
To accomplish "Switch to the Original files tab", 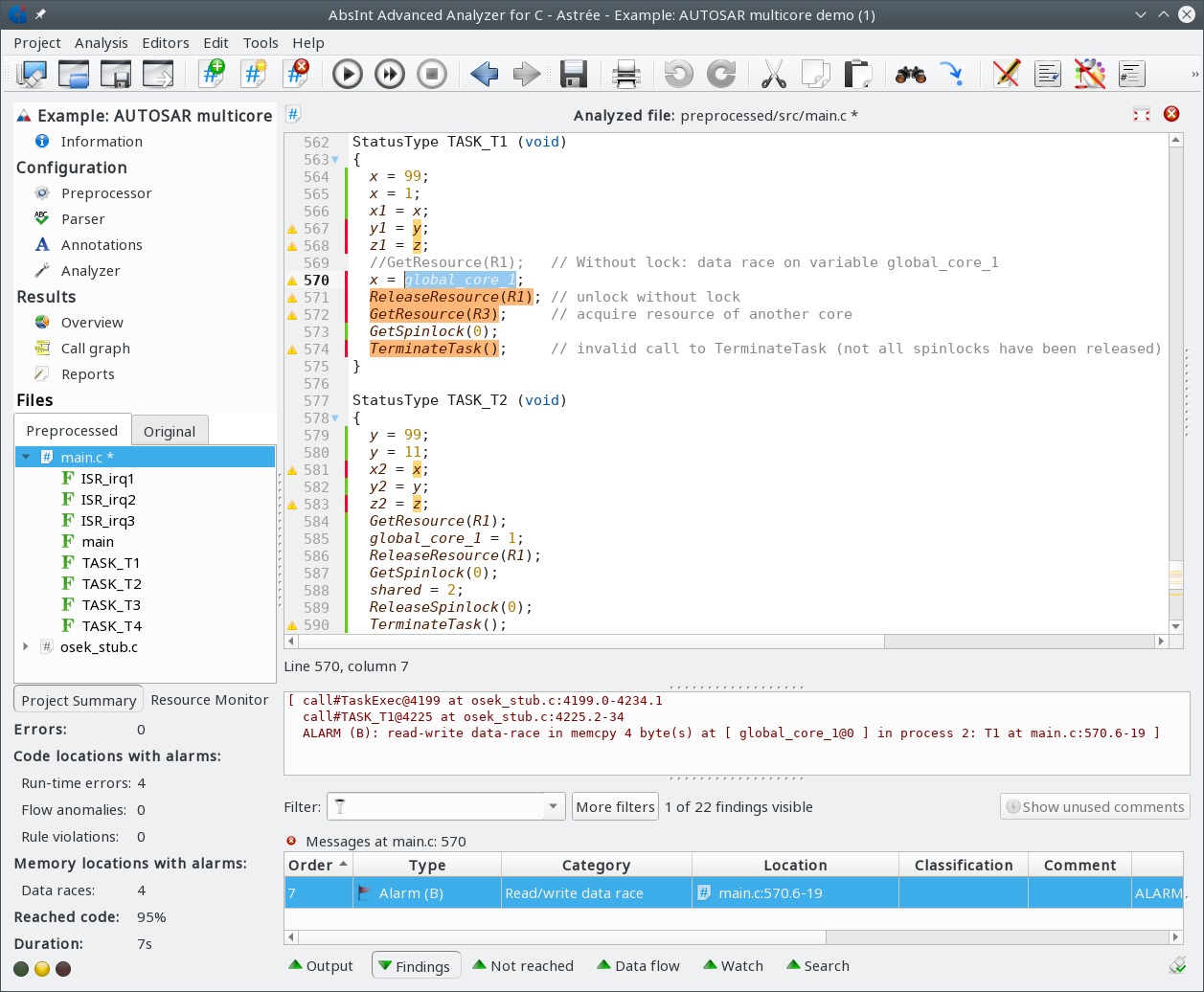I will click(x=170, y=431).
